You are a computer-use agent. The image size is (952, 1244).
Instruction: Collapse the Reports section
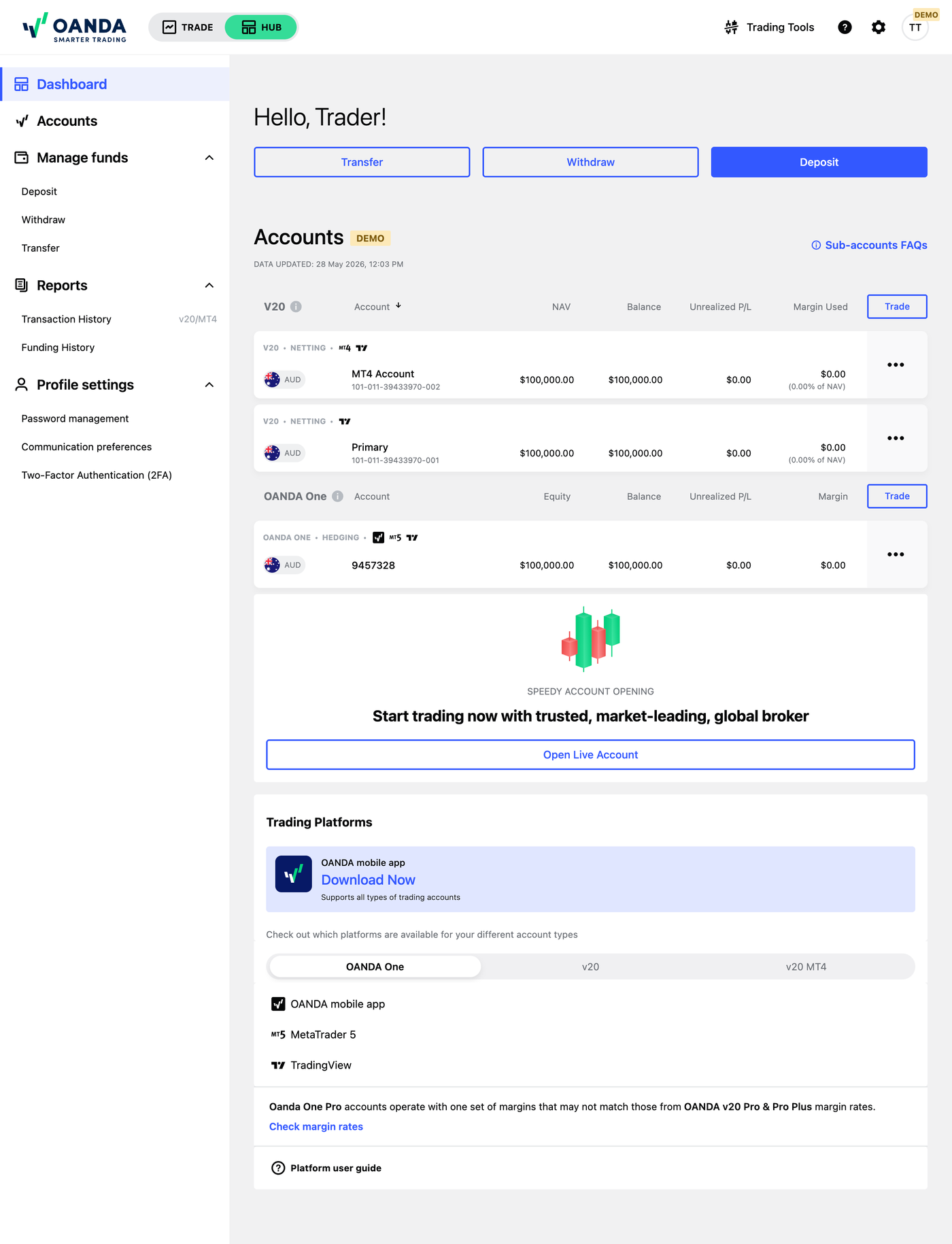pyautogui.click(x=209, y=286)
